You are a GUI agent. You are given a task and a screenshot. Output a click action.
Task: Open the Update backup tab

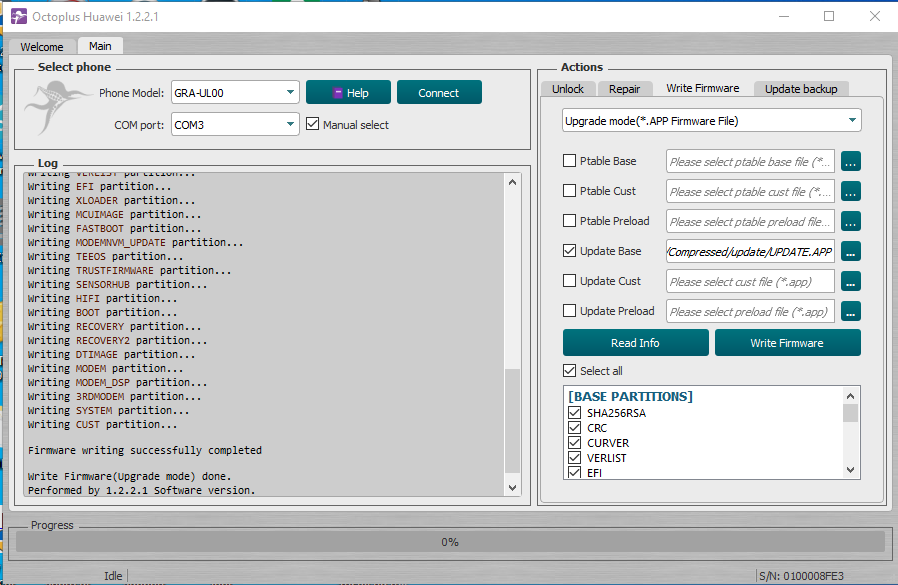pyautogui.click(x=801, y=89)
